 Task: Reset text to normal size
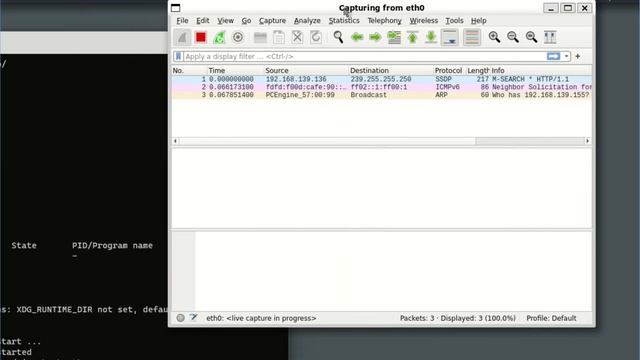(531, 37)
